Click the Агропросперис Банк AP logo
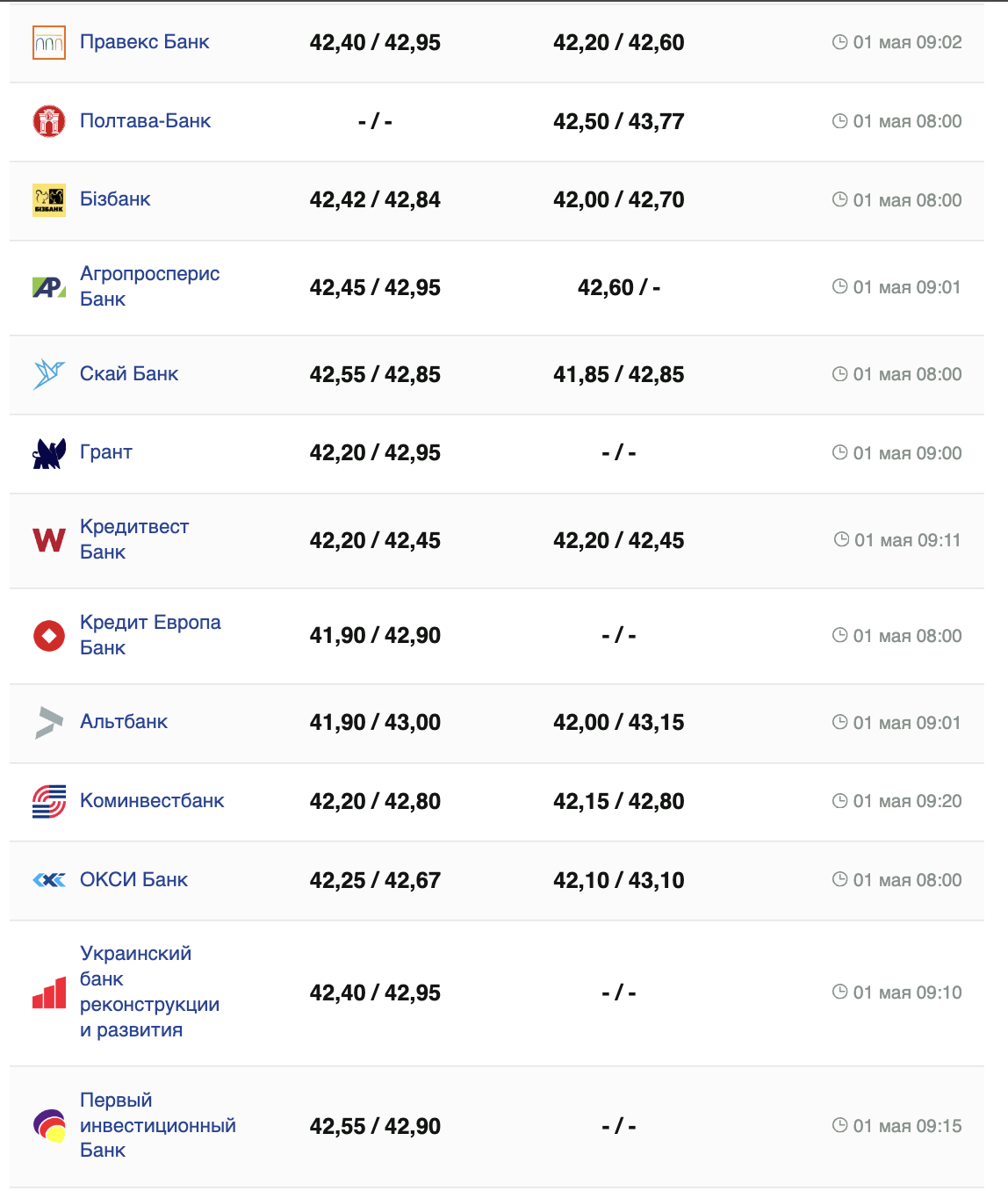The width and height of the screenshot is (1008, 1191). [x=49, y=287]
